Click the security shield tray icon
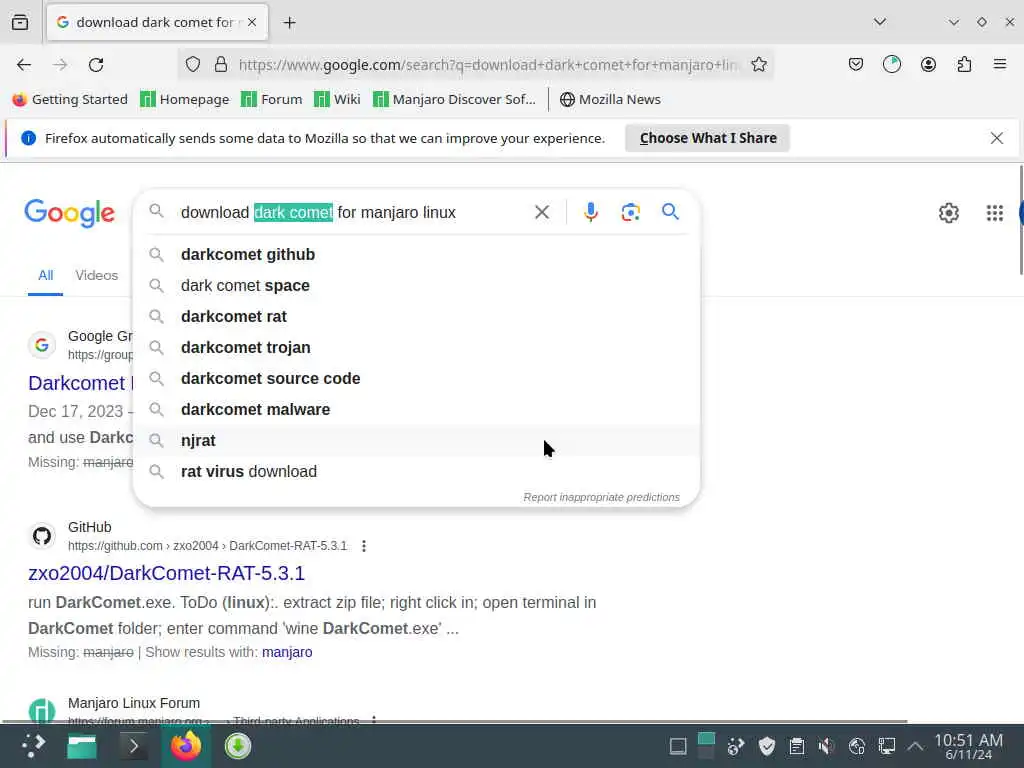The height and width of the screenshot is (768, 1024). click(x=767, y=746)
